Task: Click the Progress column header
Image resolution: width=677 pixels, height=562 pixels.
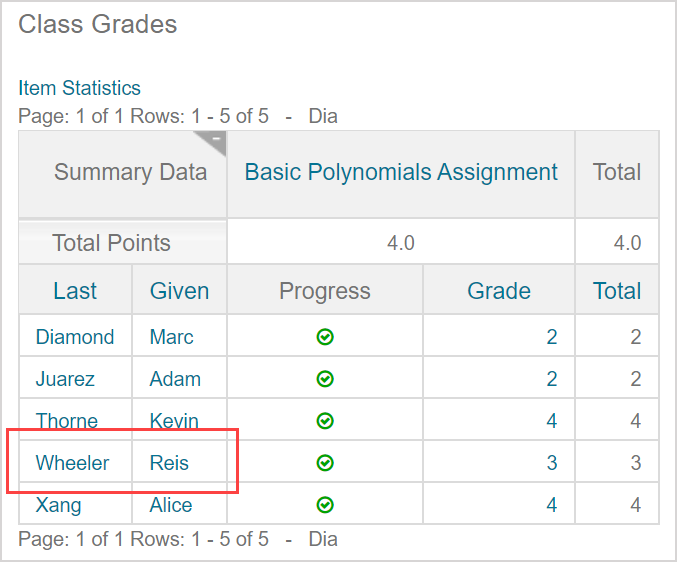Action: pos(325,291)
